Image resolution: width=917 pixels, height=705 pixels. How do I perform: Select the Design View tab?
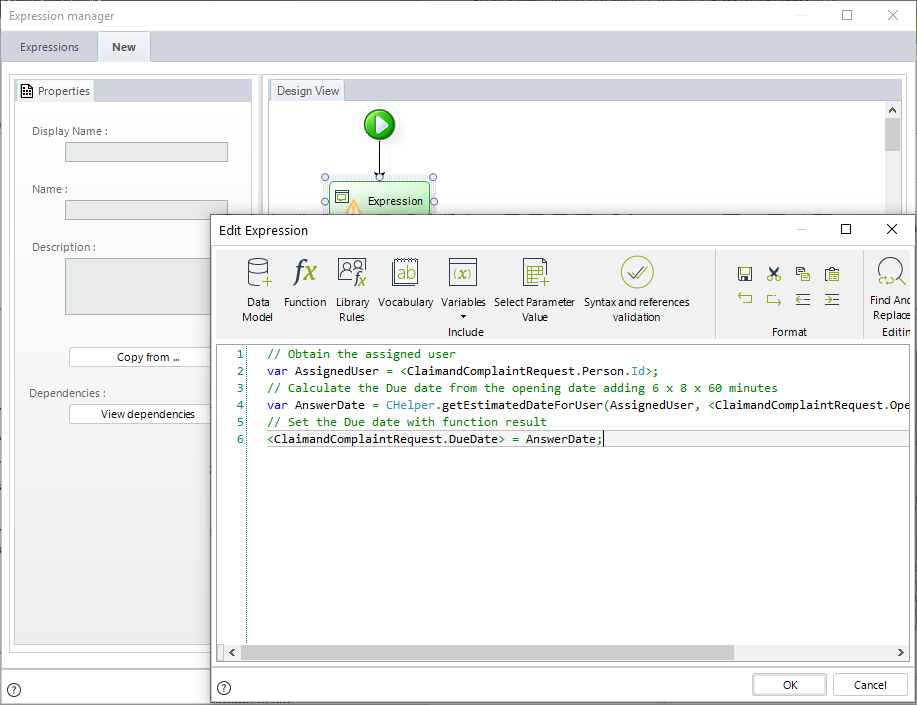(x=308, y=91)
